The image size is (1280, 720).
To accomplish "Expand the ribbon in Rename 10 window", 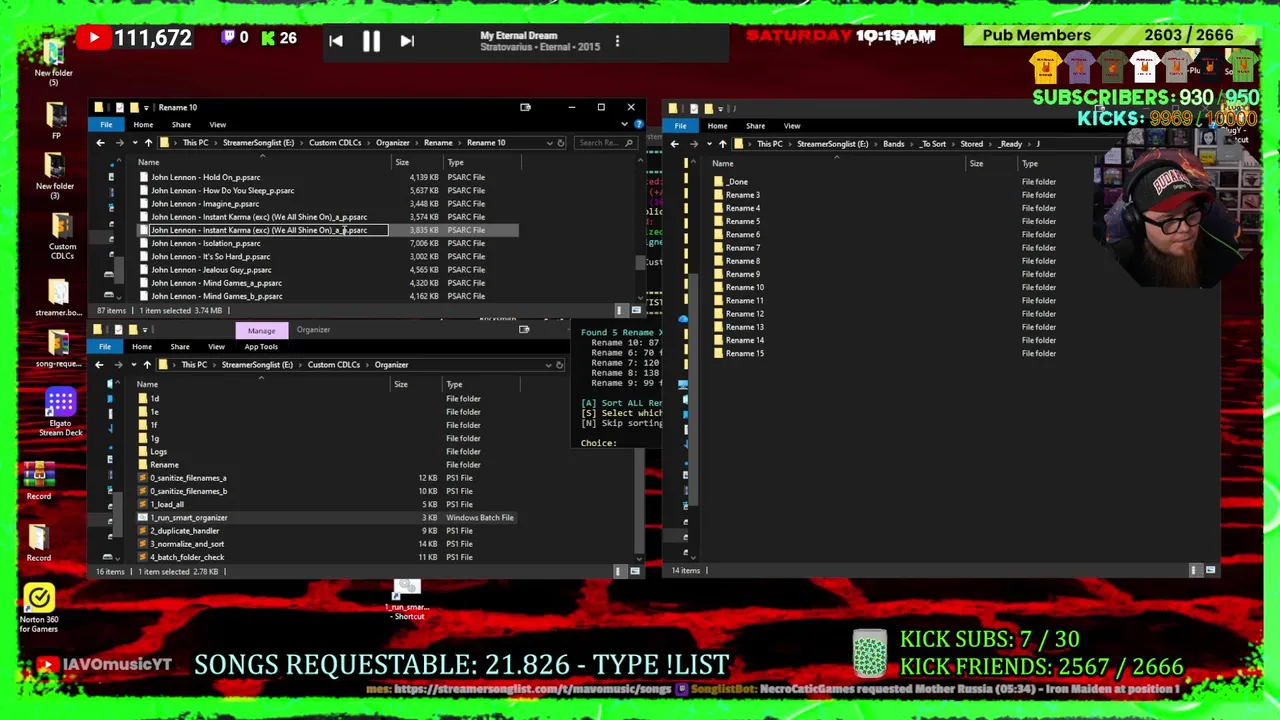I will click(625, 125).
